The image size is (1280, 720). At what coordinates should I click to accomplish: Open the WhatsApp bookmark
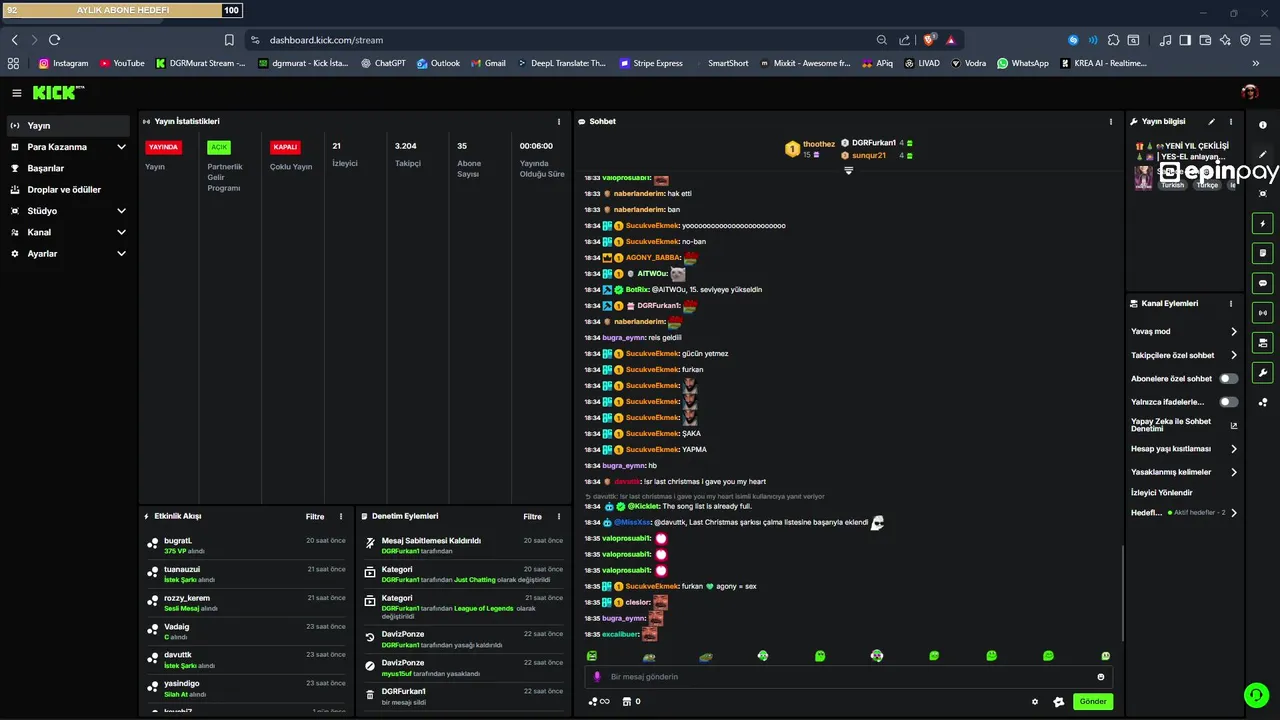1023,63
